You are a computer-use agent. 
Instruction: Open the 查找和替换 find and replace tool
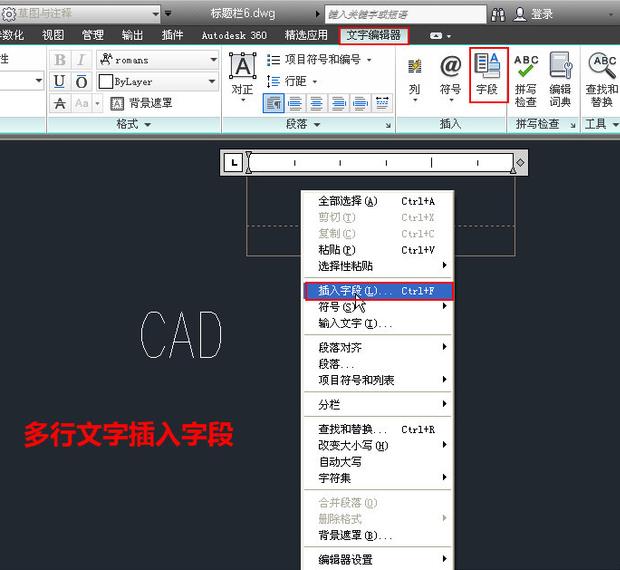pyautogui.click(x=601, y=81)
